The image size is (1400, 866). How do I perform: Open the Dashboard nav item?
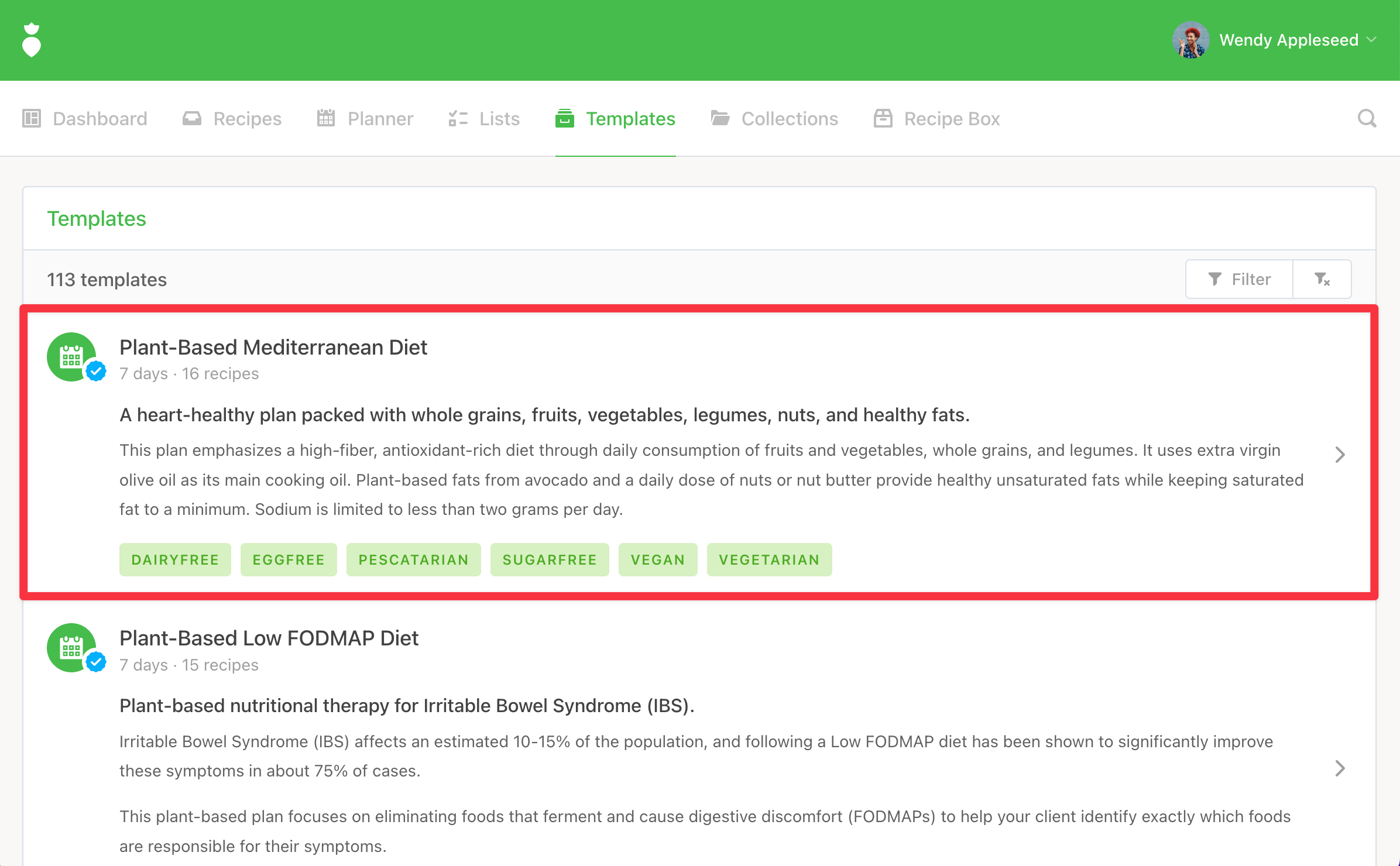[x=85, y=119]
